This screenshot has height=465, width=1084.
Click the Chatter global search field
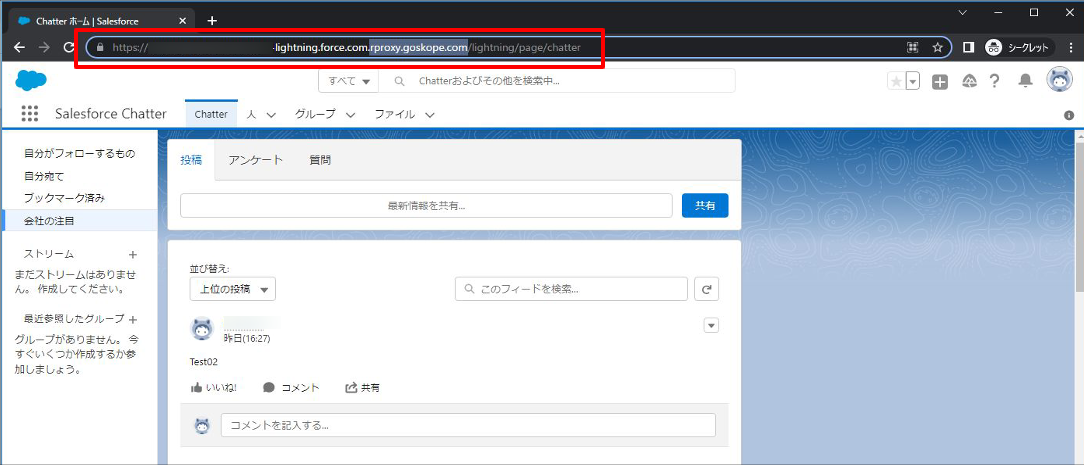[x=557, y=81]
